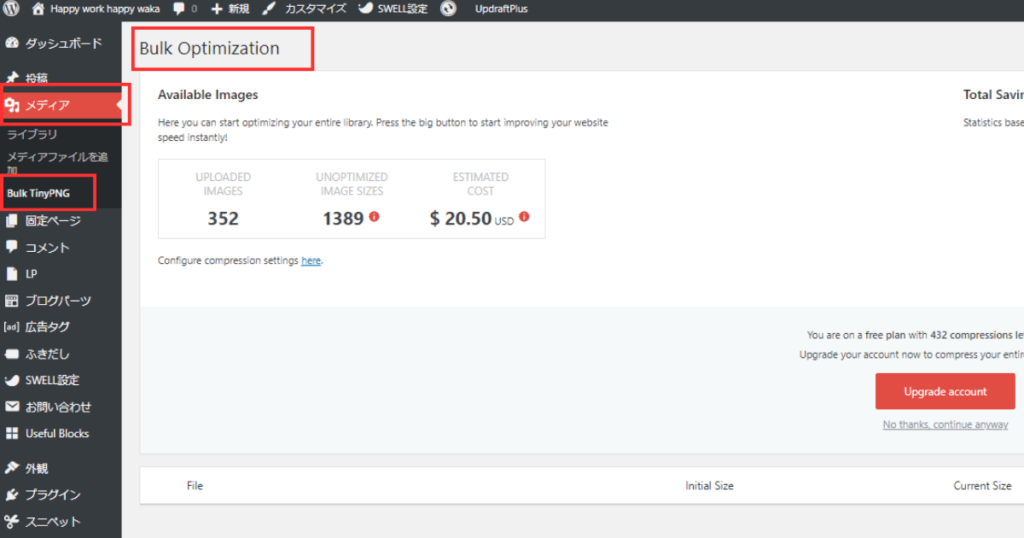Click the File column header
The width and height of the screenshot is (1024, 538).
click(195, 486)
